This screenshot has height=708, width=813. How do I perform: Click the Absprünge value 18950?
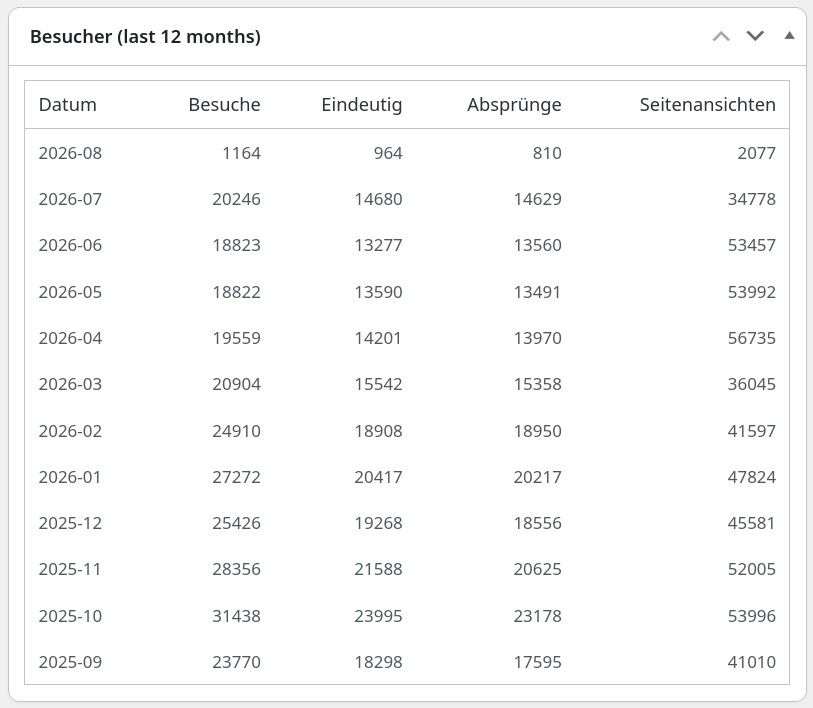pos(538,431)
